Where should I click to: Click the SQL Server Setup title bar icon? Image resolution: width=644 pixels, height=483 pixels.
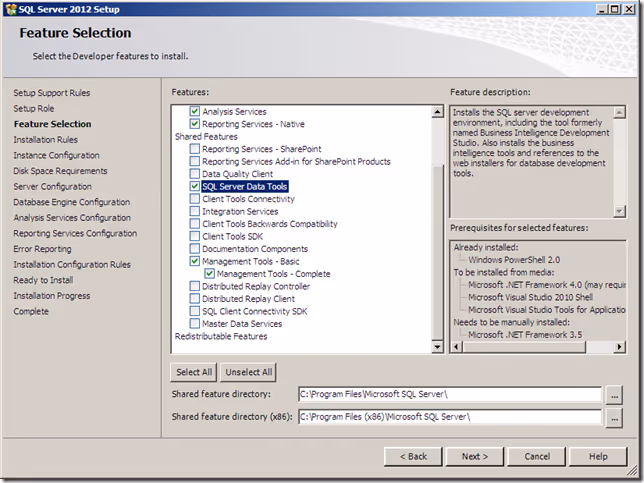click(11, 9)
